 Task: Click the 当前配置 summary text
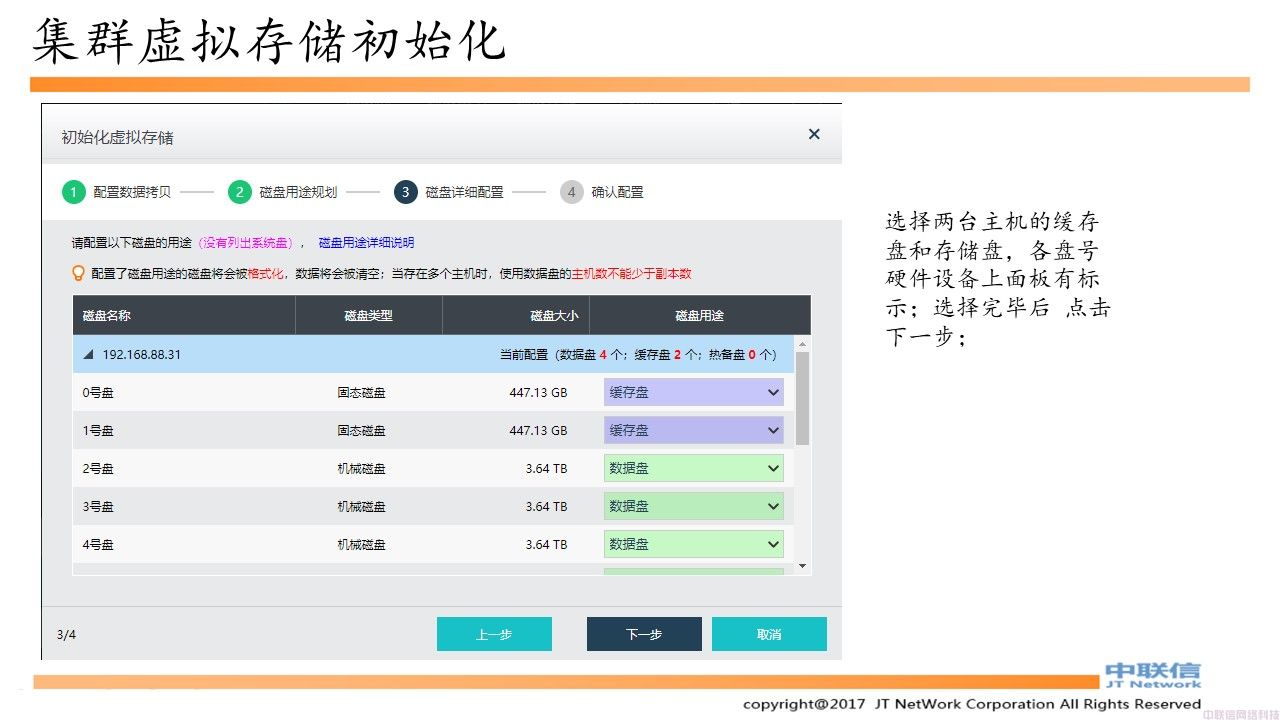point(638,355)
